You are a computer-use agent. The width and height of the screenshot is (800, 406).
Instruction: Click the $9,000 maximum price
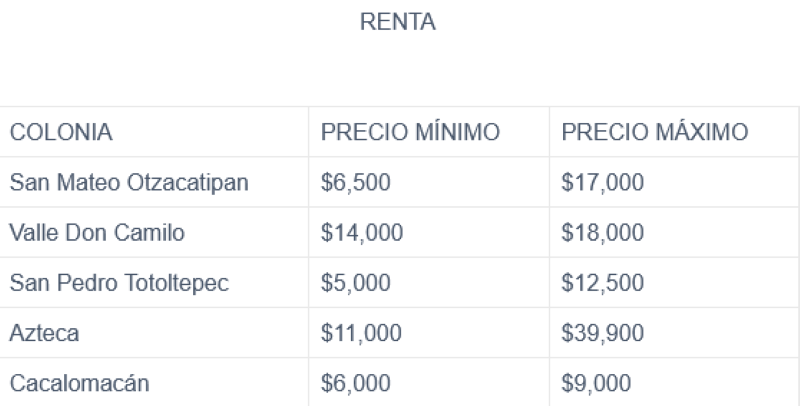click(597, 383)
